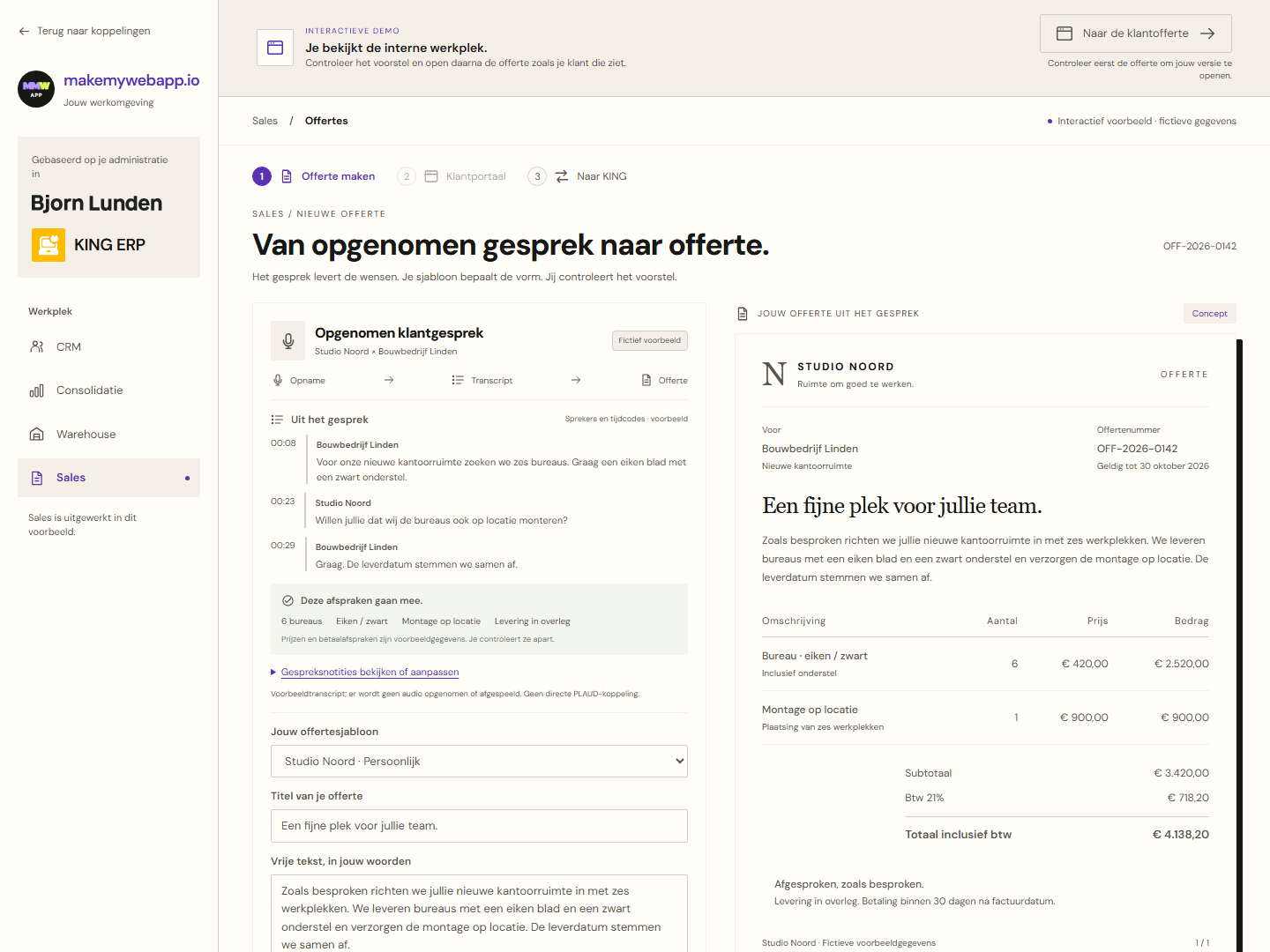Open the CRM workspace menu item
This screenshot has width=1270, height=952.
coord(109,347)
